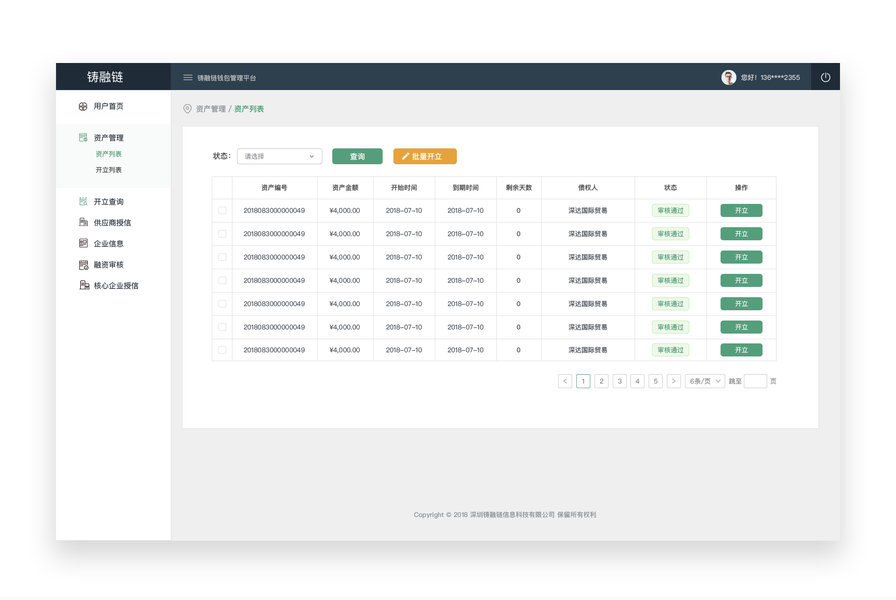Screen dimensions: 896x600
Task: Go to page 1 in pagination
Action: coord(583,381)
